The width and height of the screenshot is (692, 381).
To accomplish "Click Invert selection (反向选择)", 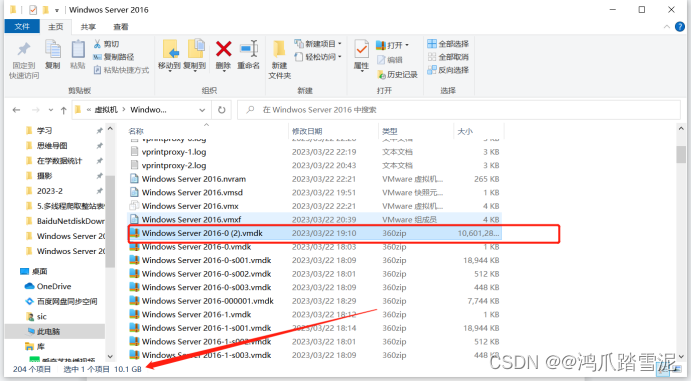I will coord(448,70).
